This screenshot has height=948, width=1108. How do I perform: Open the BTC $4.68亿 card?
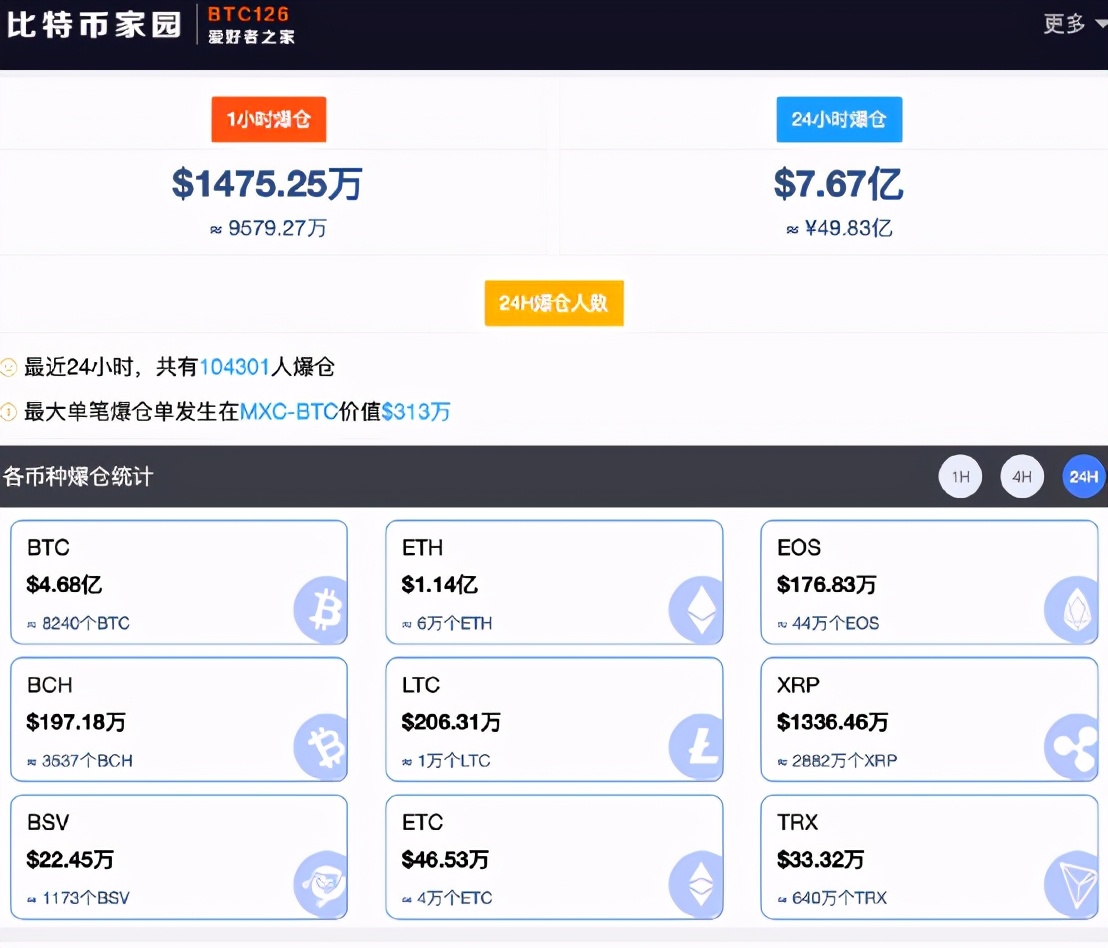pyautogui.click(x=179, y=583)
